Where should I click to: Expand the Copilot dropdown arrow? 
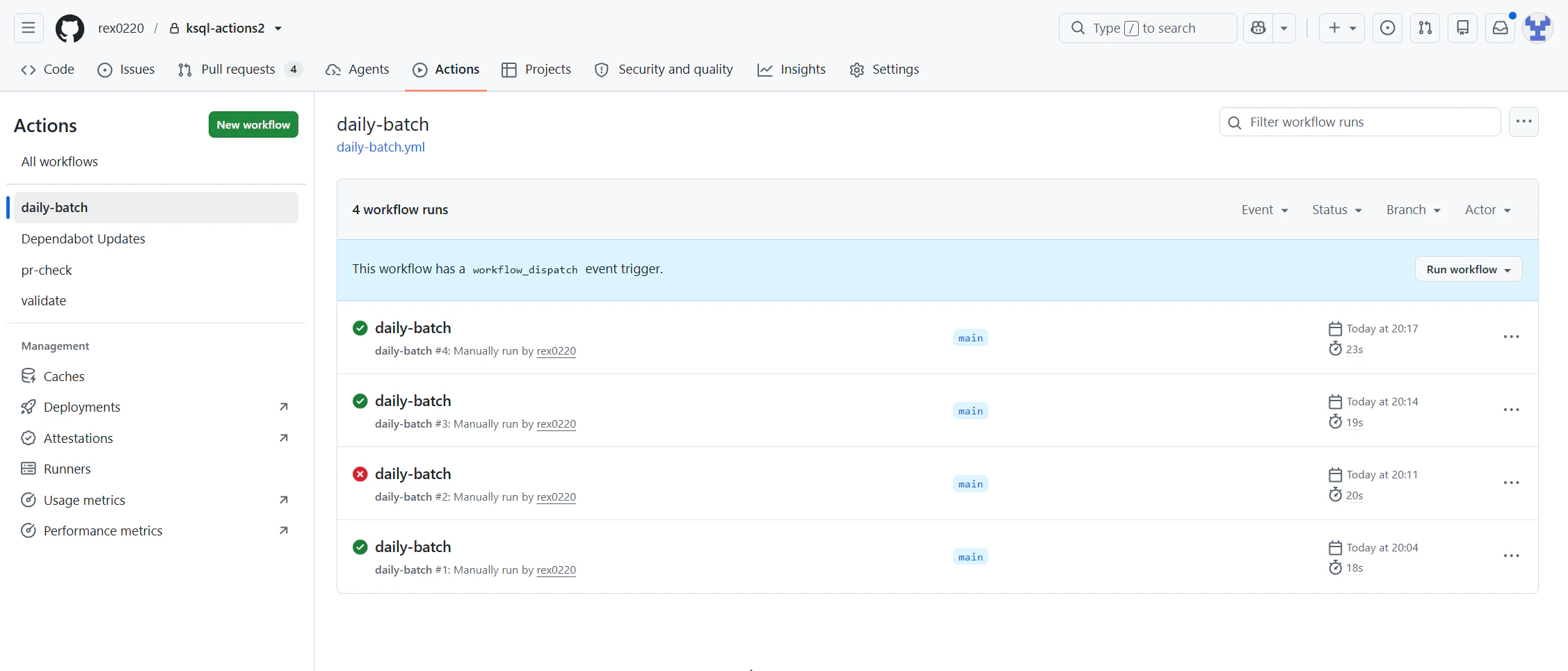1284,28
